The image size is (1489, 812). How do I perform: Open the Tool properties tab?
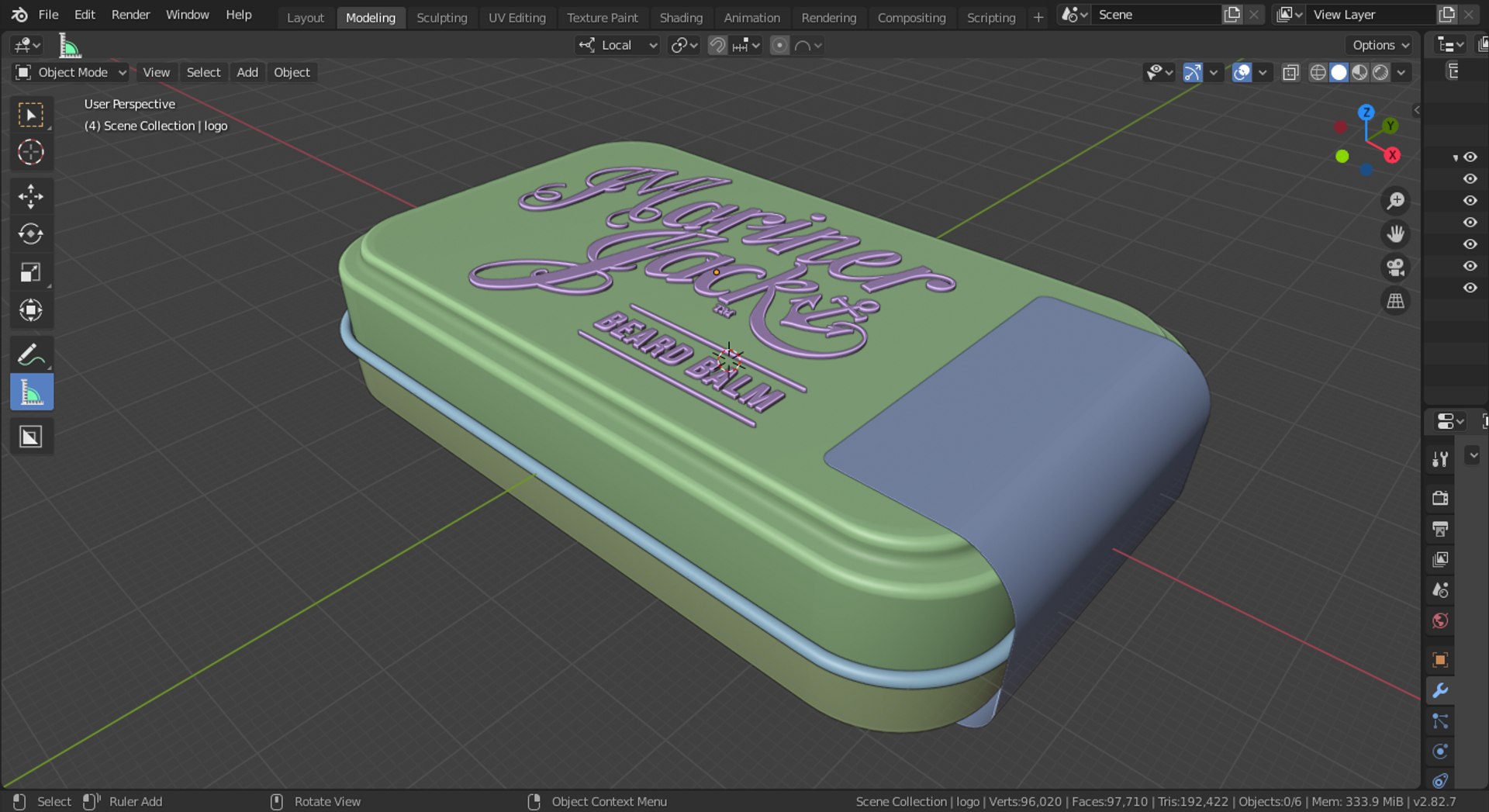[x=1440, y=460]
